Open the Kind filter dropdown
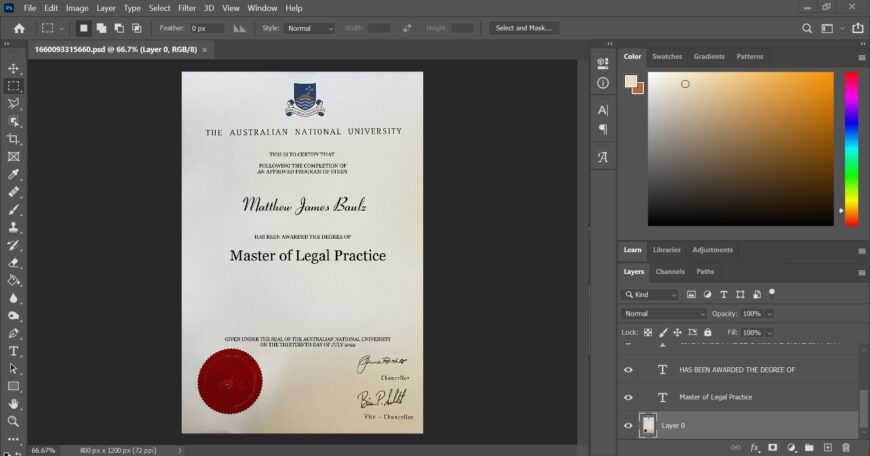The image size is (870, 456). coord(650,295)
